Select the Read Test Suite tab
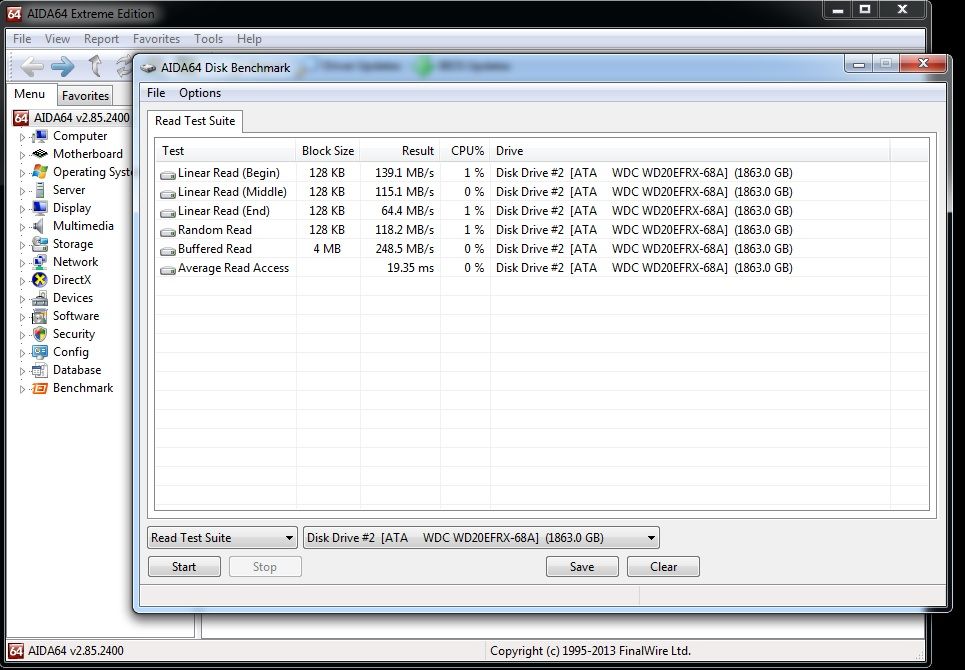The height and width of the screenshot is (670, 965). click(x=195, y=121)
